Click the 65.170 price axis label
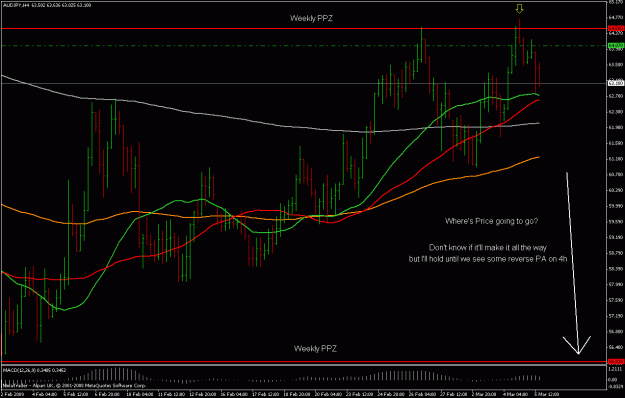The width and height of the screenshot is (625, 398). (x=617, y=2)
